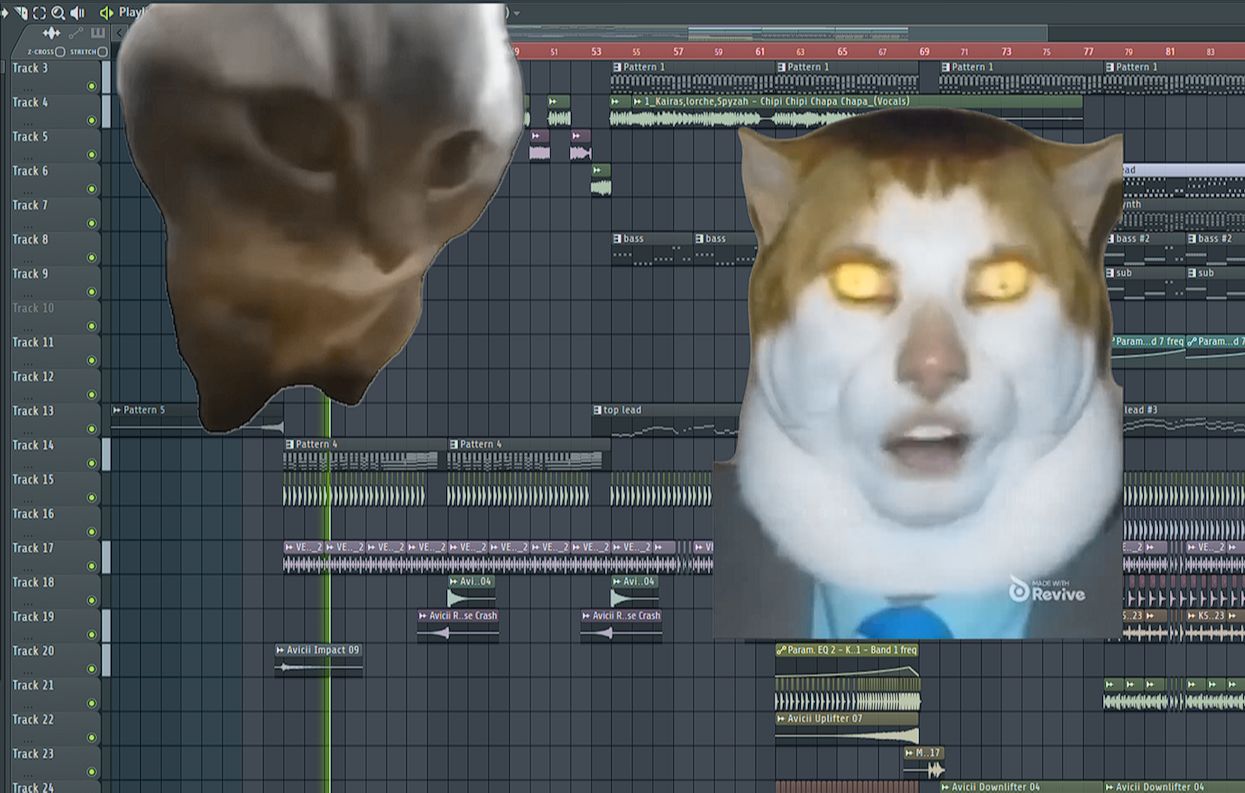
Task: Click bar 53 on the timeline ruler
Action: [x=596, y=51]
